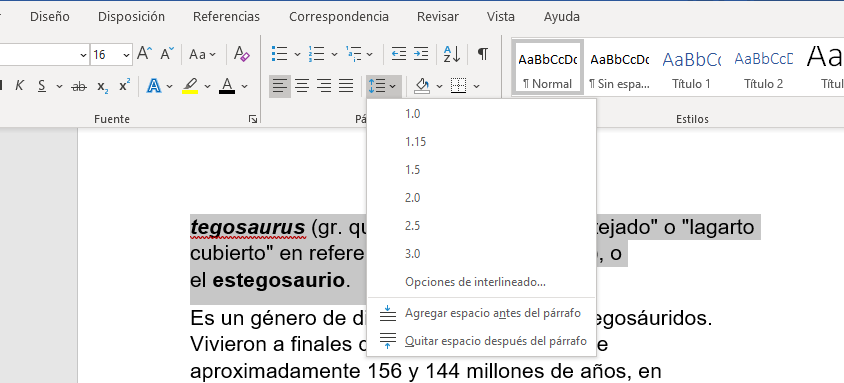The width and height of the screenshot is (844, 383).
Task: Toggle subscript formatting
Action: click(102, 86)
